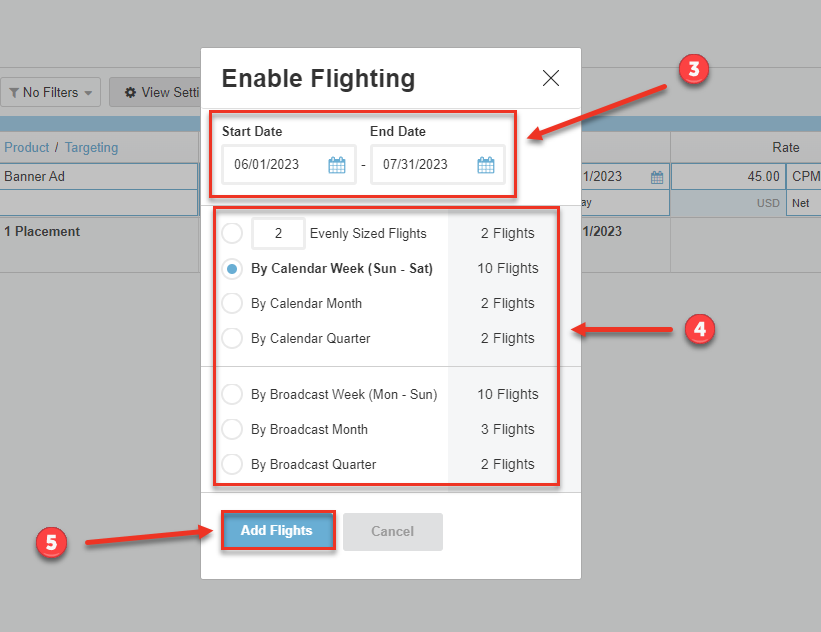Viewport: 821px width, 632px height.
Task: Open the Start Date calendar picker icon
Action: (x=337, y=165)
